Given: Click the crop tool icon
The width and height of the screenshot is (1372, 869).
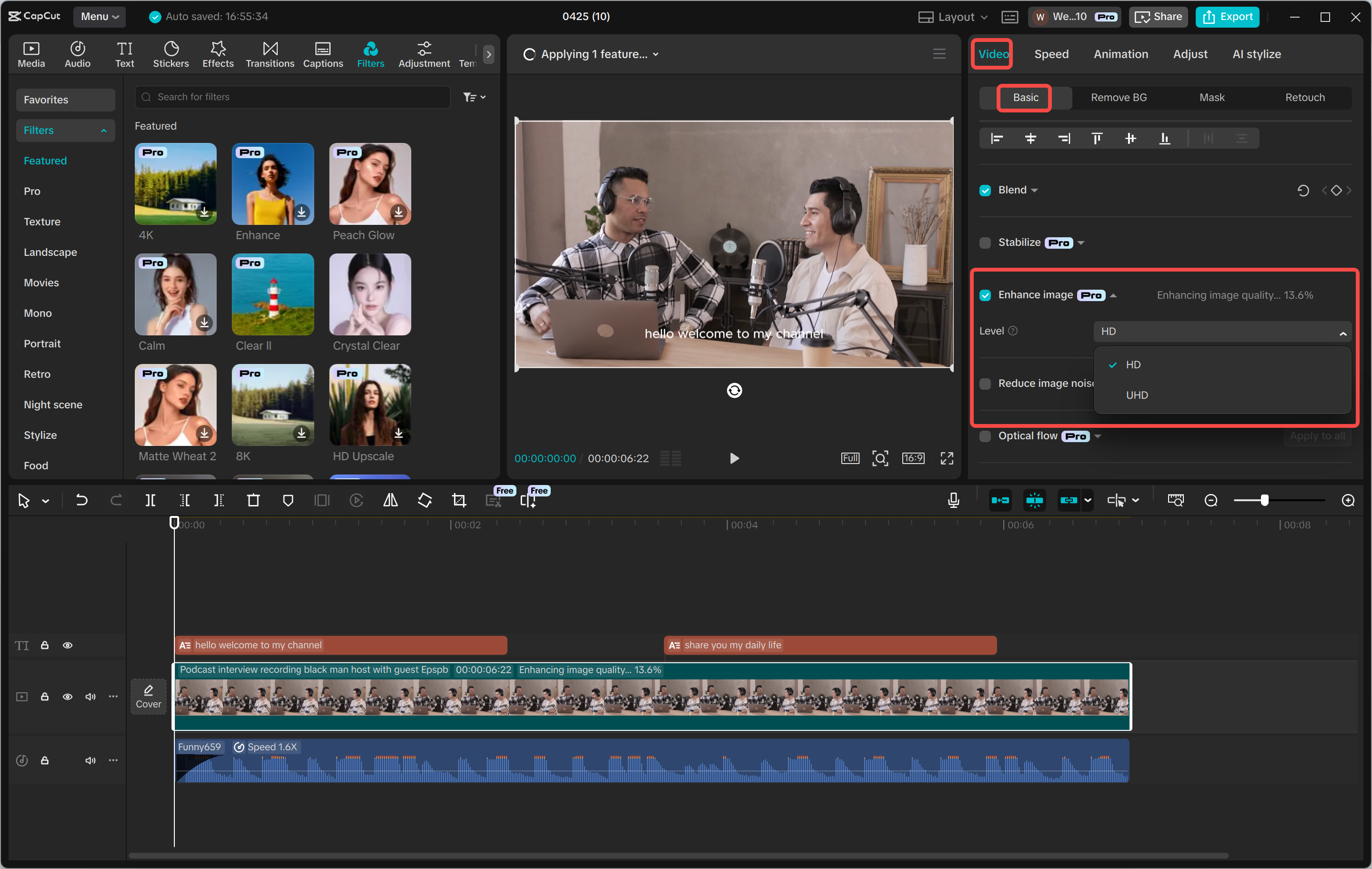Looking at the screenshot, I should pyautogui.click(x=459, y=501).
